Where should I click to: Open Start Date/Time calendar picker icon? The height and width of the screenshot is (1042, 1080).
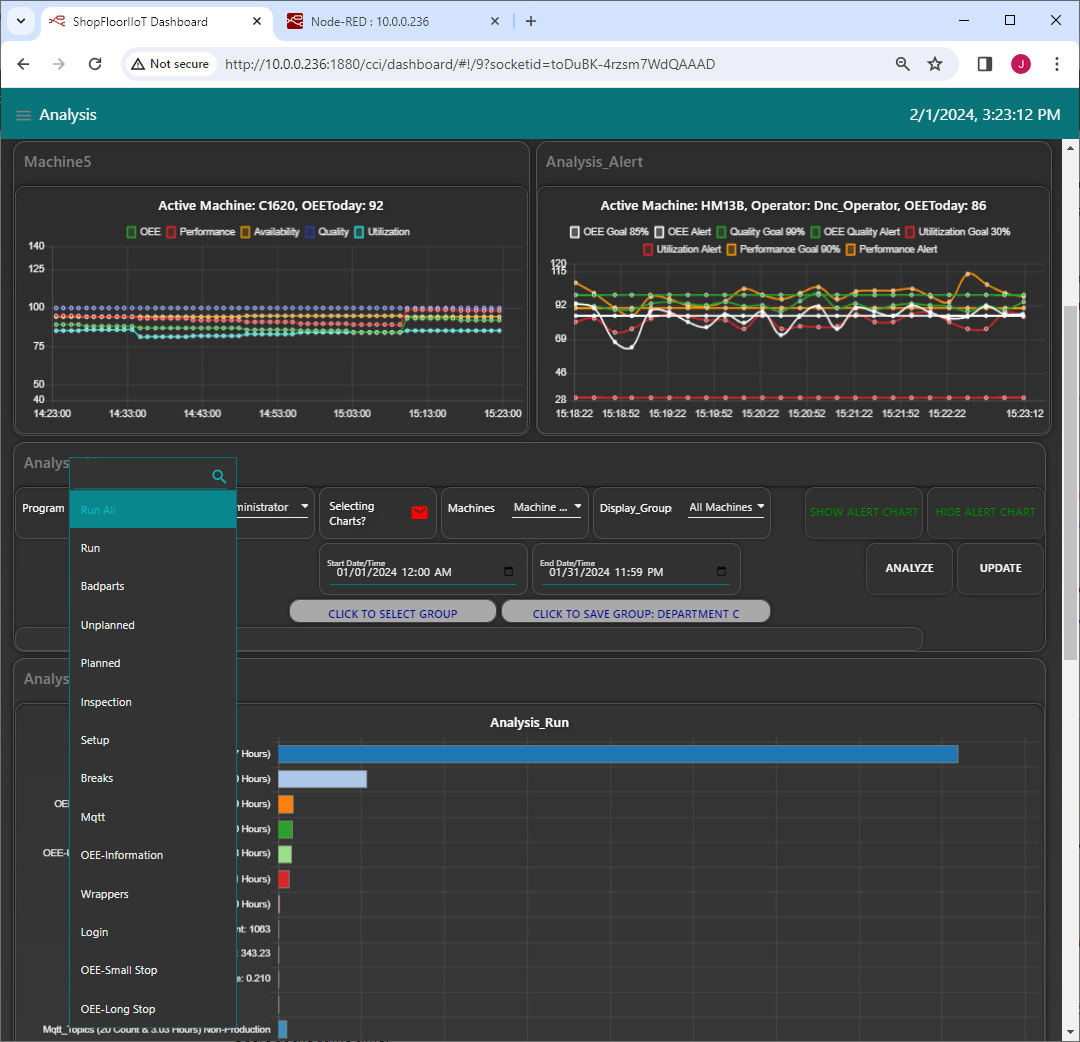coord(508,572)
